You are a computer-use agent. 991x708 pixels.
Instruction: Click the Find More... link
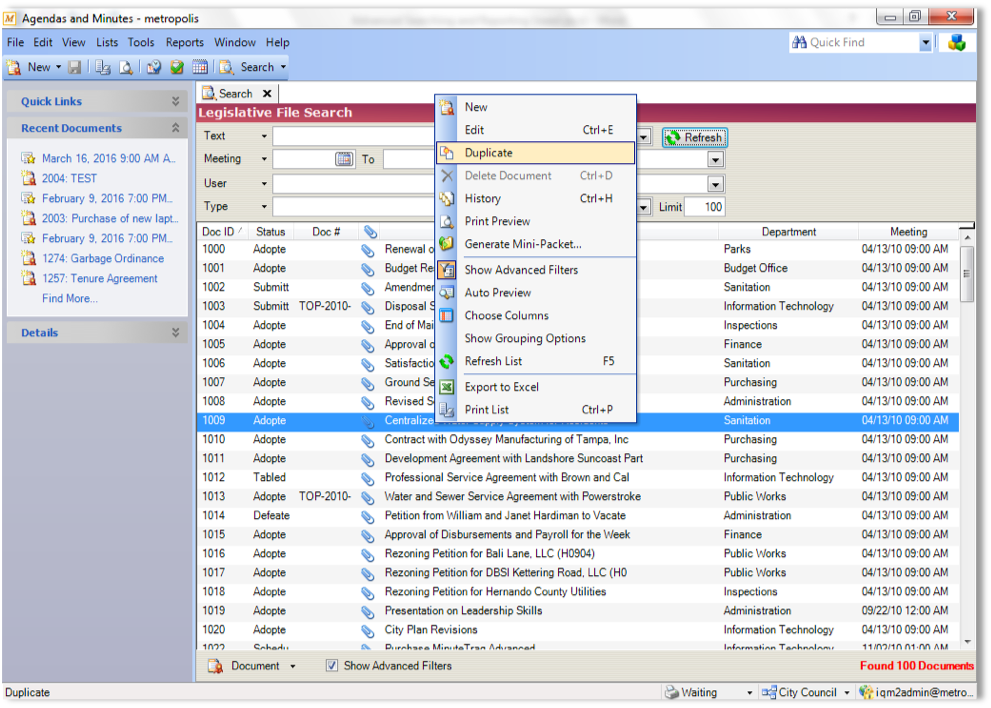click(x=70, y=298)
